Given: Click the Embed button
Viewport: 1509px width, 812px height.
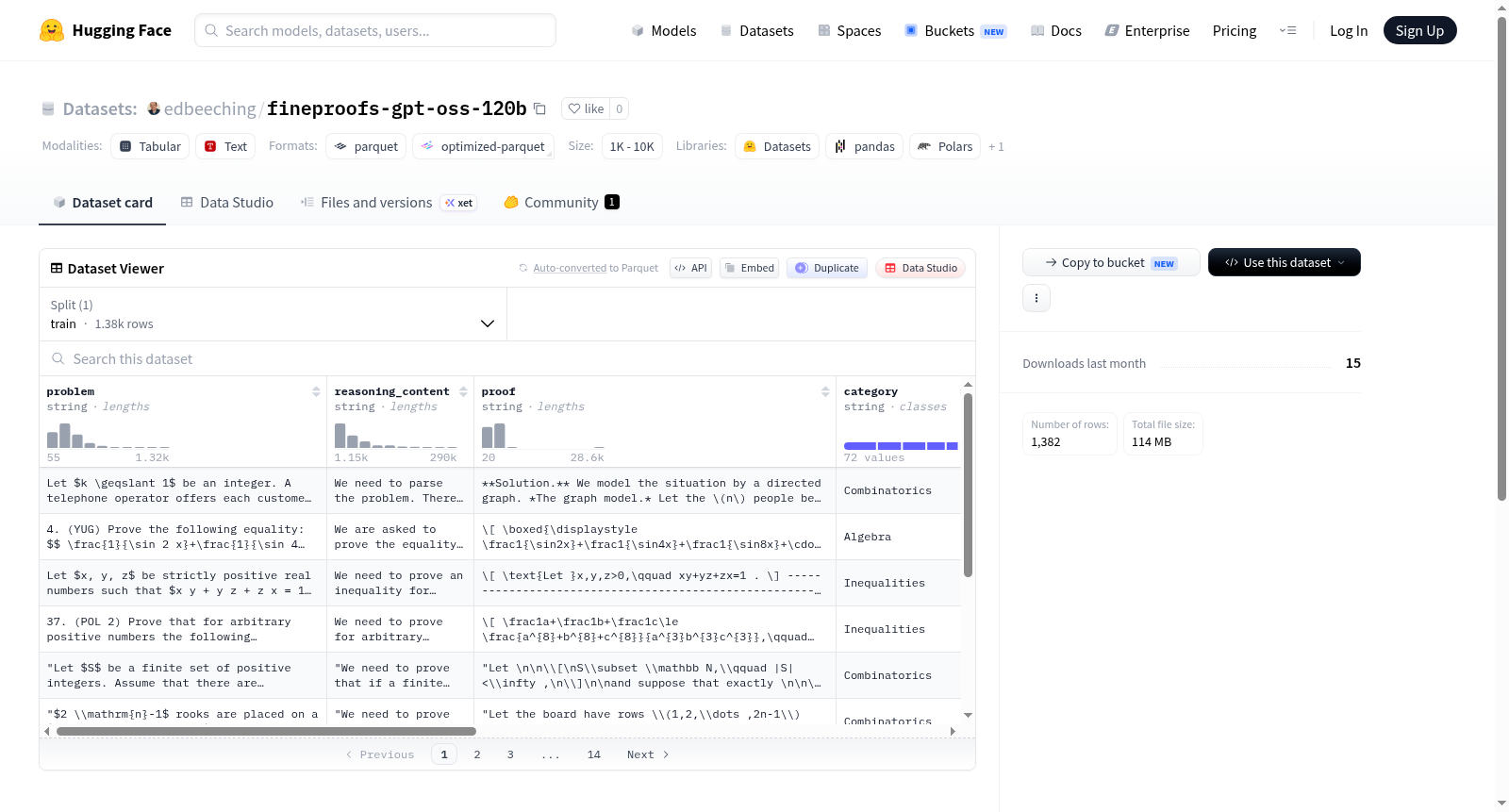Looking at the screenshot, I should click(748, 268).
